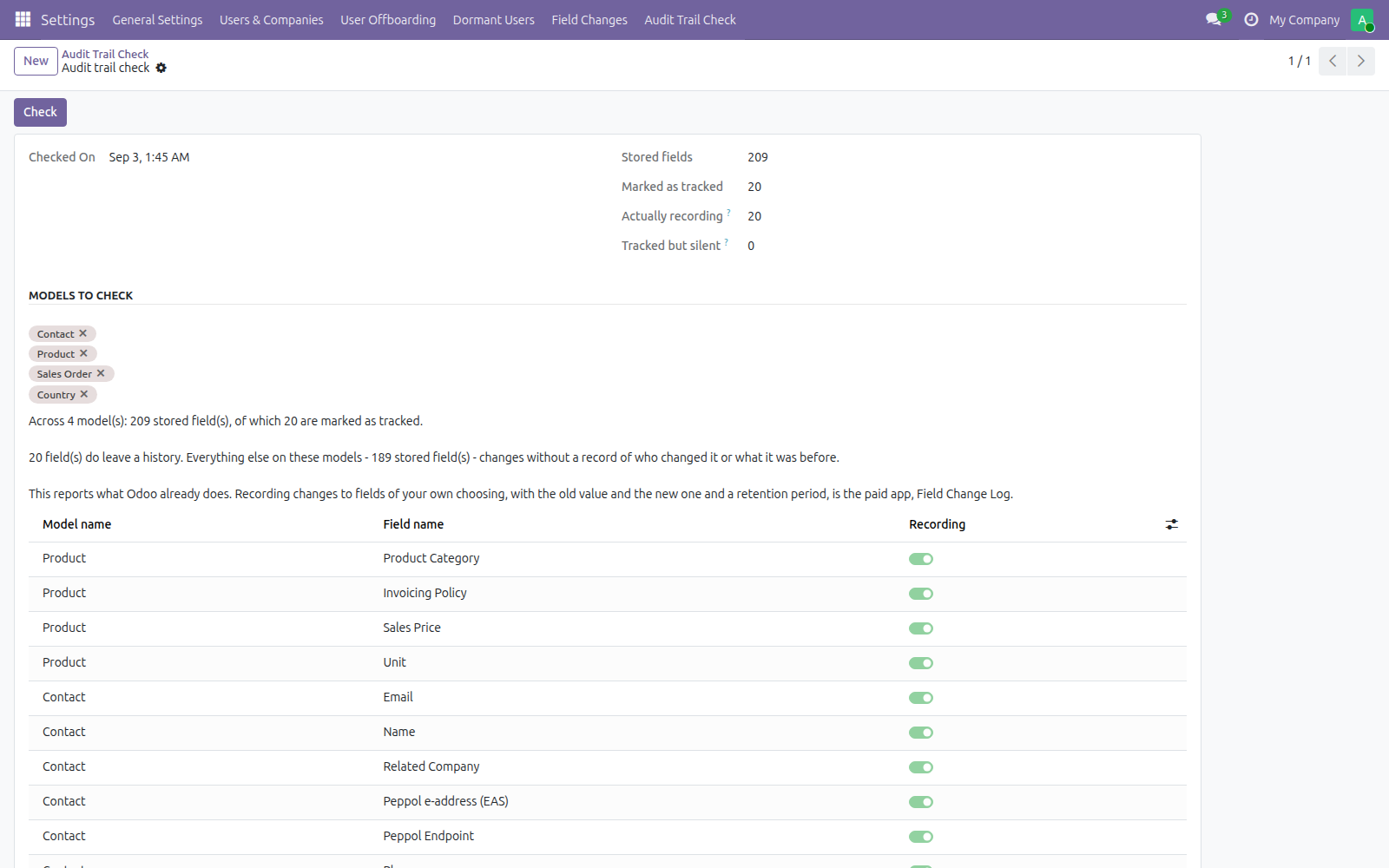Sort by the Model name column
This screenshot has width=1389, height=868.
click(x=76, y=524)
